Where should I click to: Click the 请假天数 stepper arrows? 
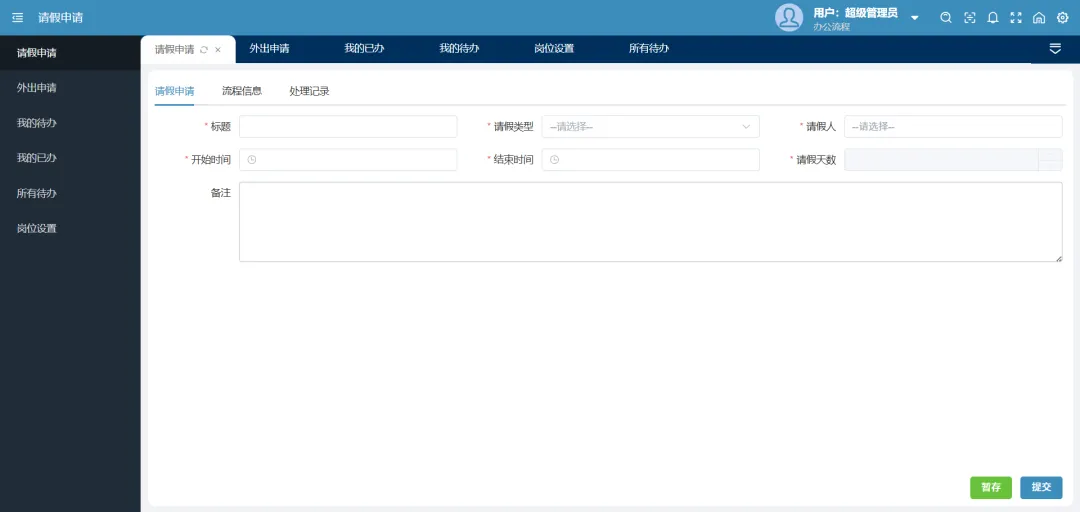(1050, 160)
